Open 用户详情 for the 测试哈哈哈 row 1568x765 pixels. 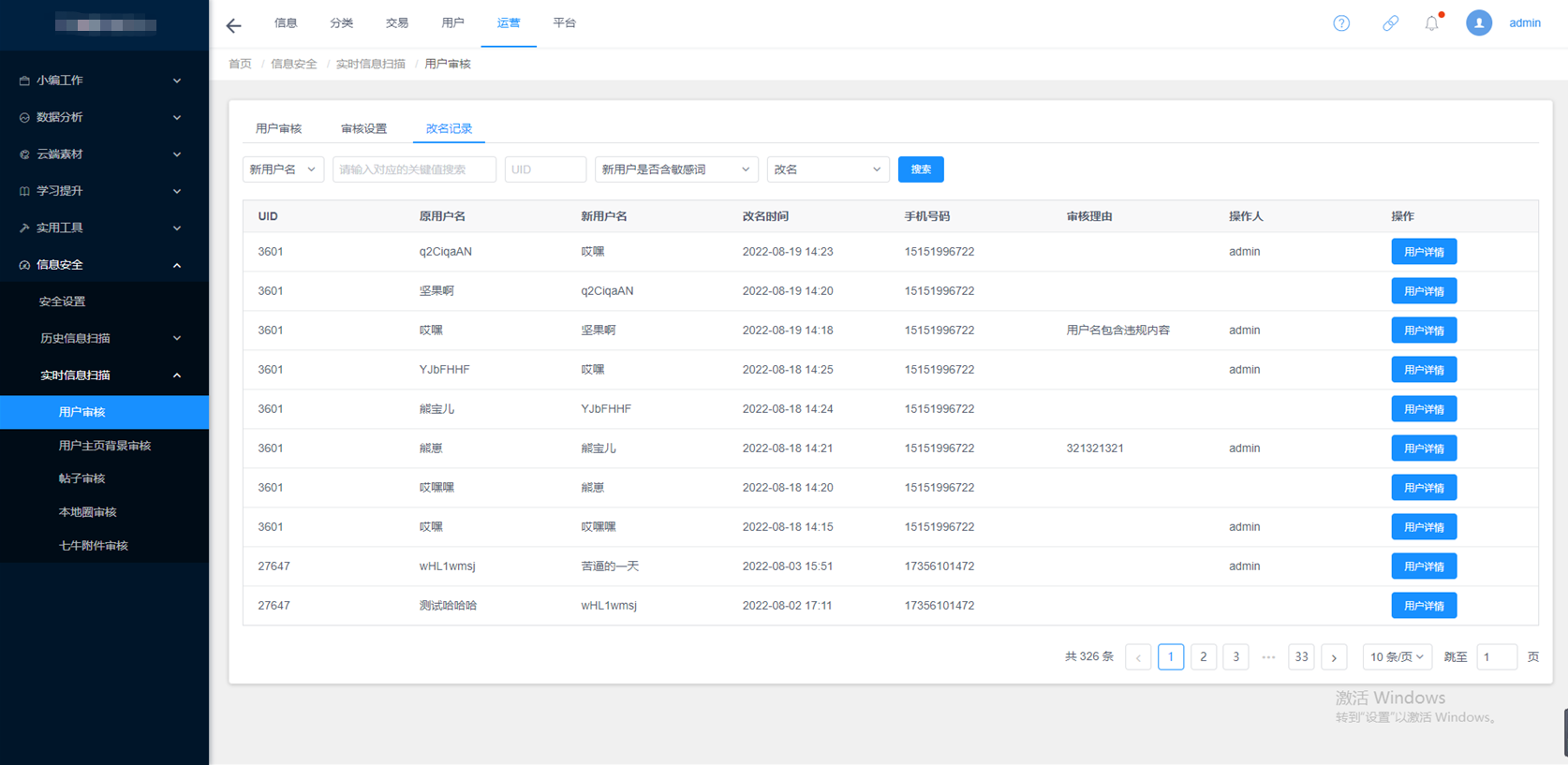[1424, 606]
